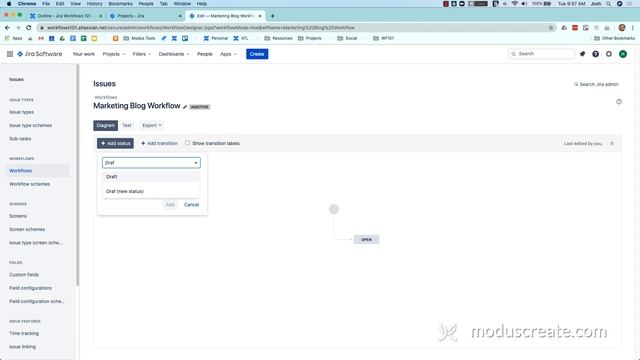Open a new browser tab with plus
The height and width of the screenshot is (360, 640).
272,16
